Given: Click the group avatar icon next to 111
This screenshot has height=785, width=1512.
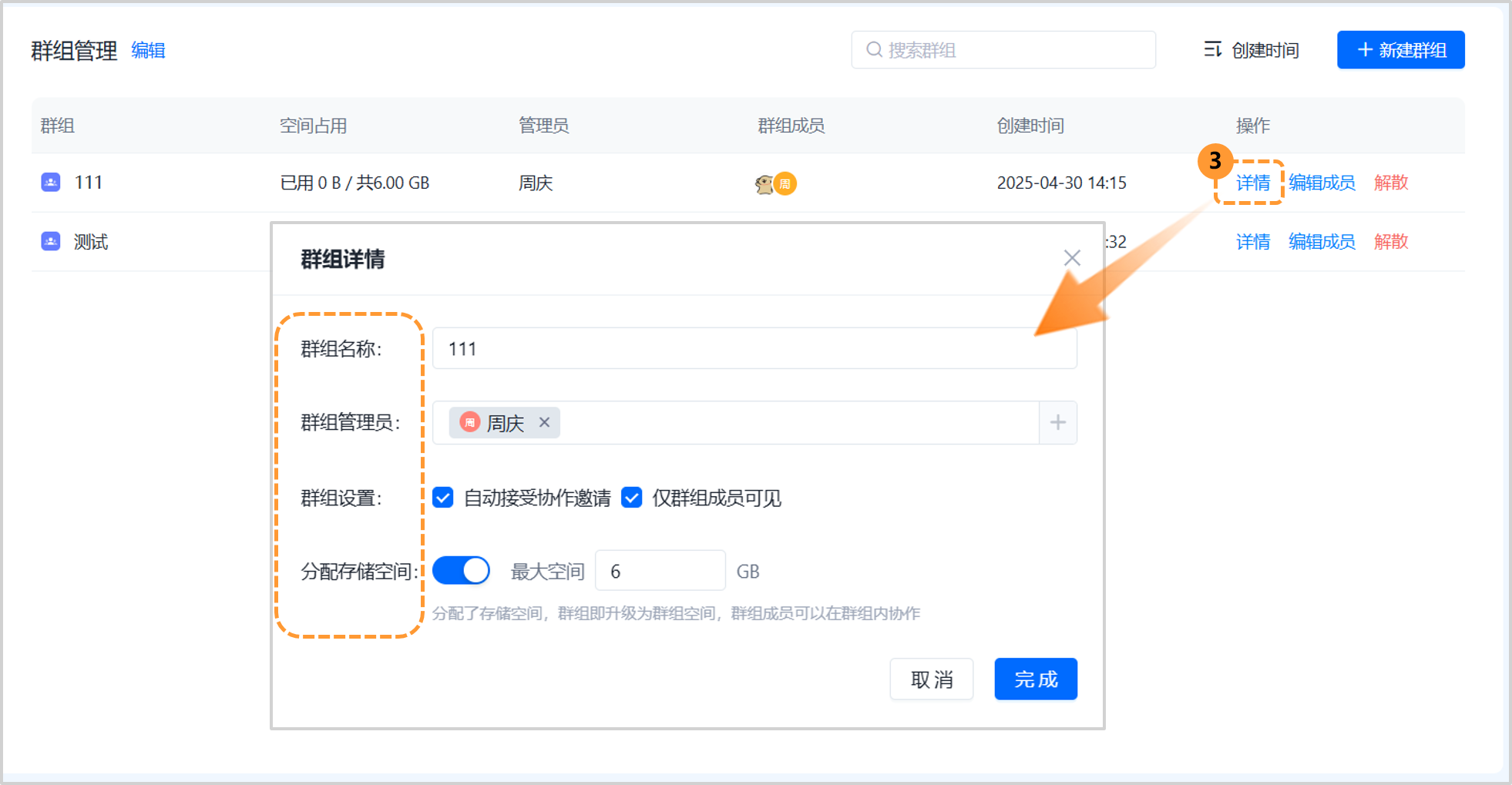Looking at the screenshot, I should point(50,182).
